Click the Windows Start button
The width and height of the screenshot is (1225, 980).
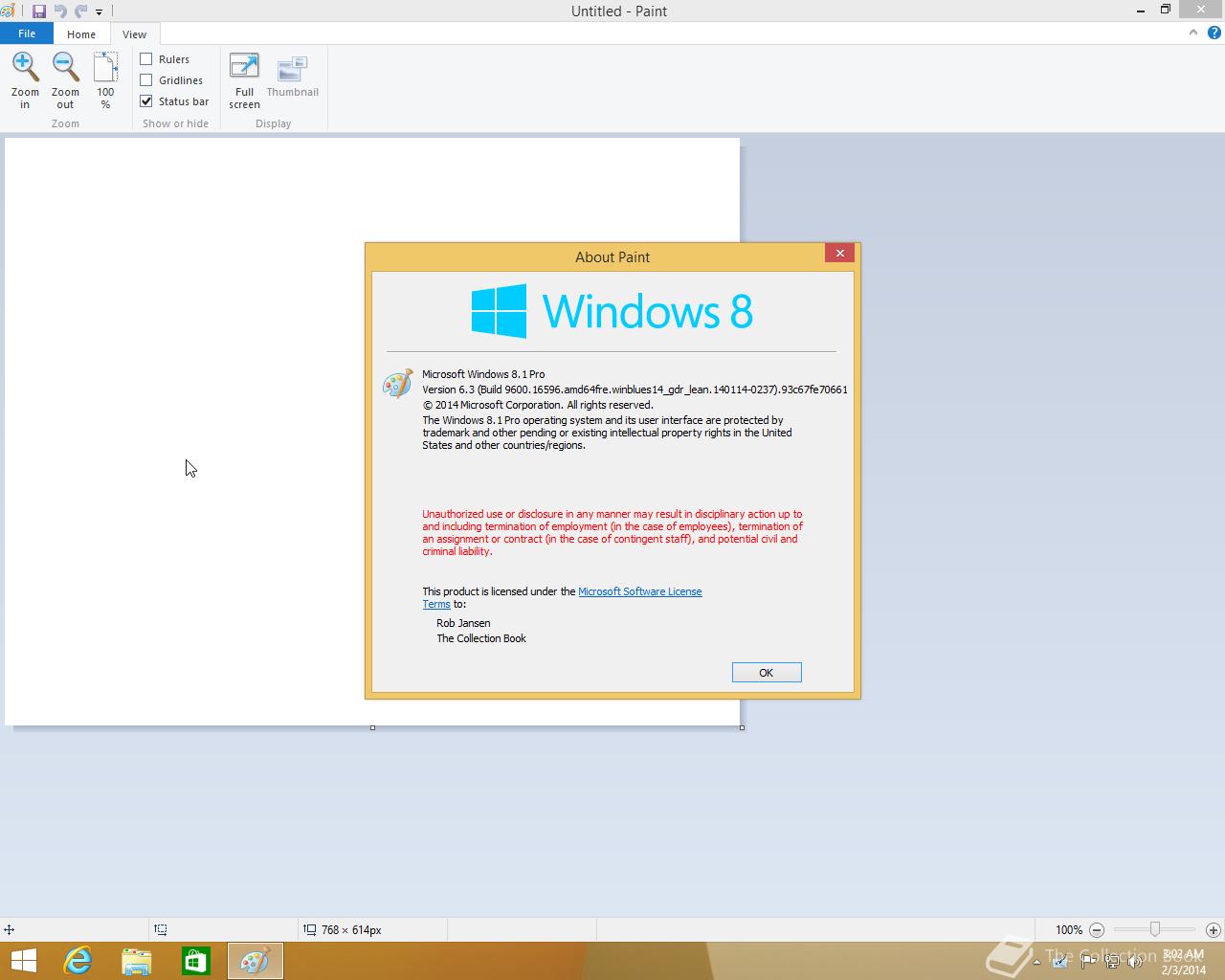point(23,961)
